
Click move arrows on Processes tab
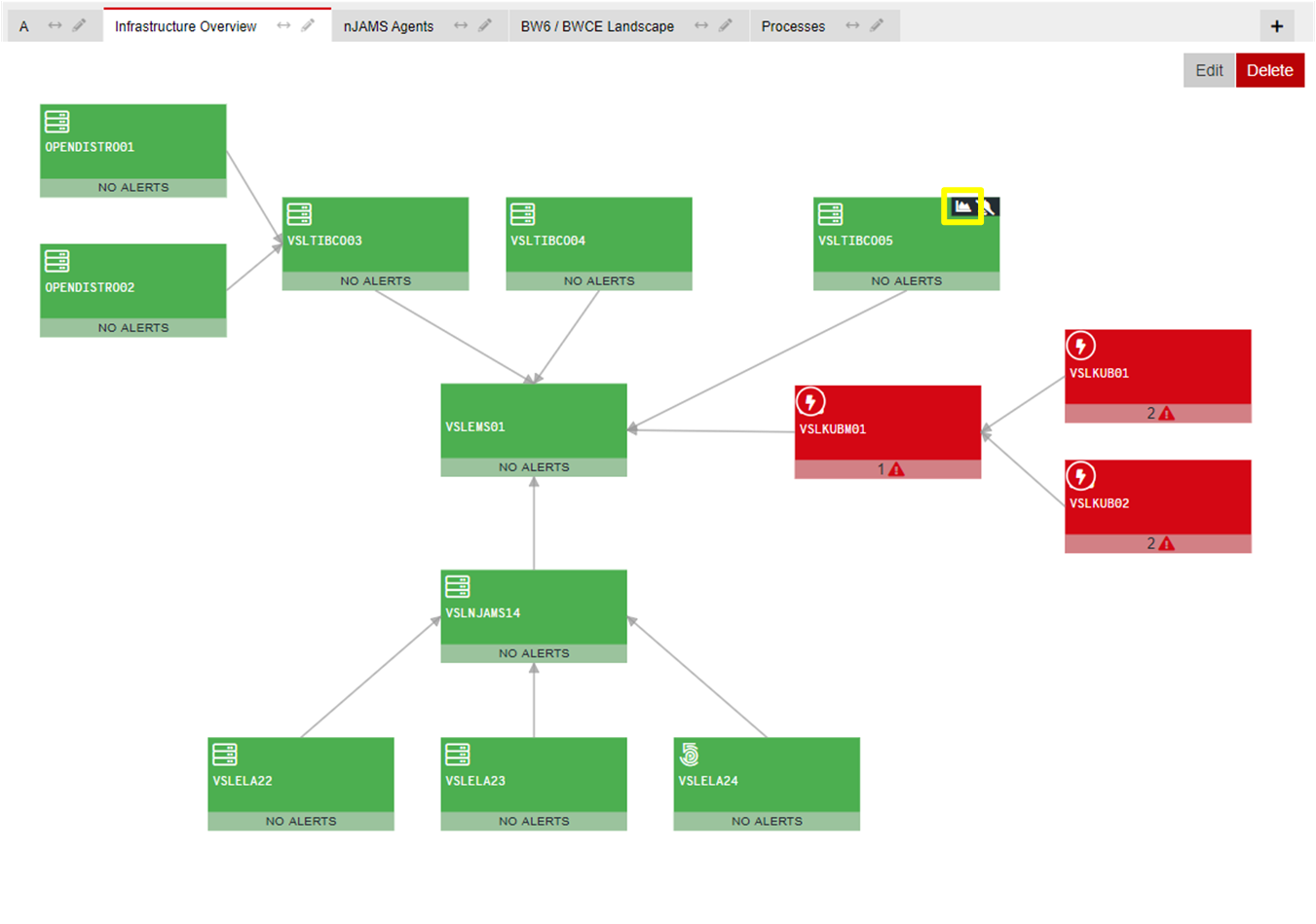852,25
